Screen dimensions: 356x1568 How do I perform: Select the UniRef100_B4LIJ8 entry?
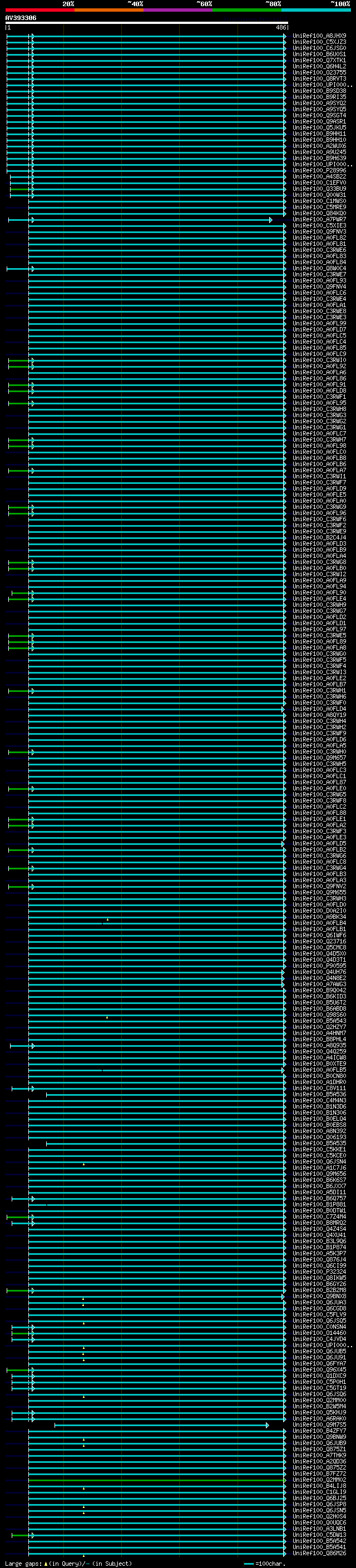click(319, 1486)
